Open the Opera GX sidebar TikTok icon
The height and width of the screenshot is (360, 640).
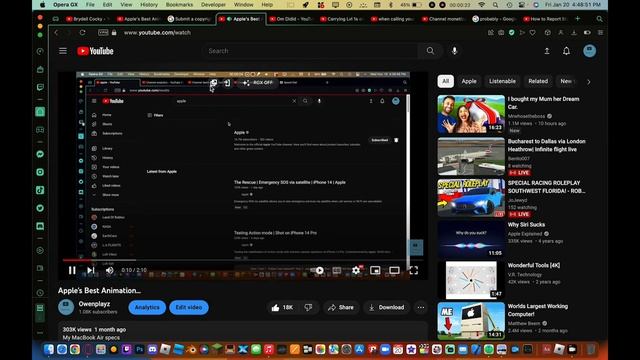[40, 190]
